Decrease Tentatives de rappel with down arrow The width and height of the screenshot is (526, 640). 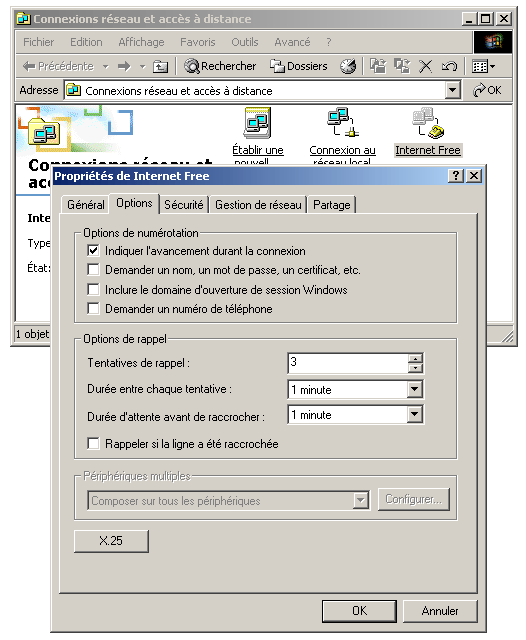tap(415, 368)
